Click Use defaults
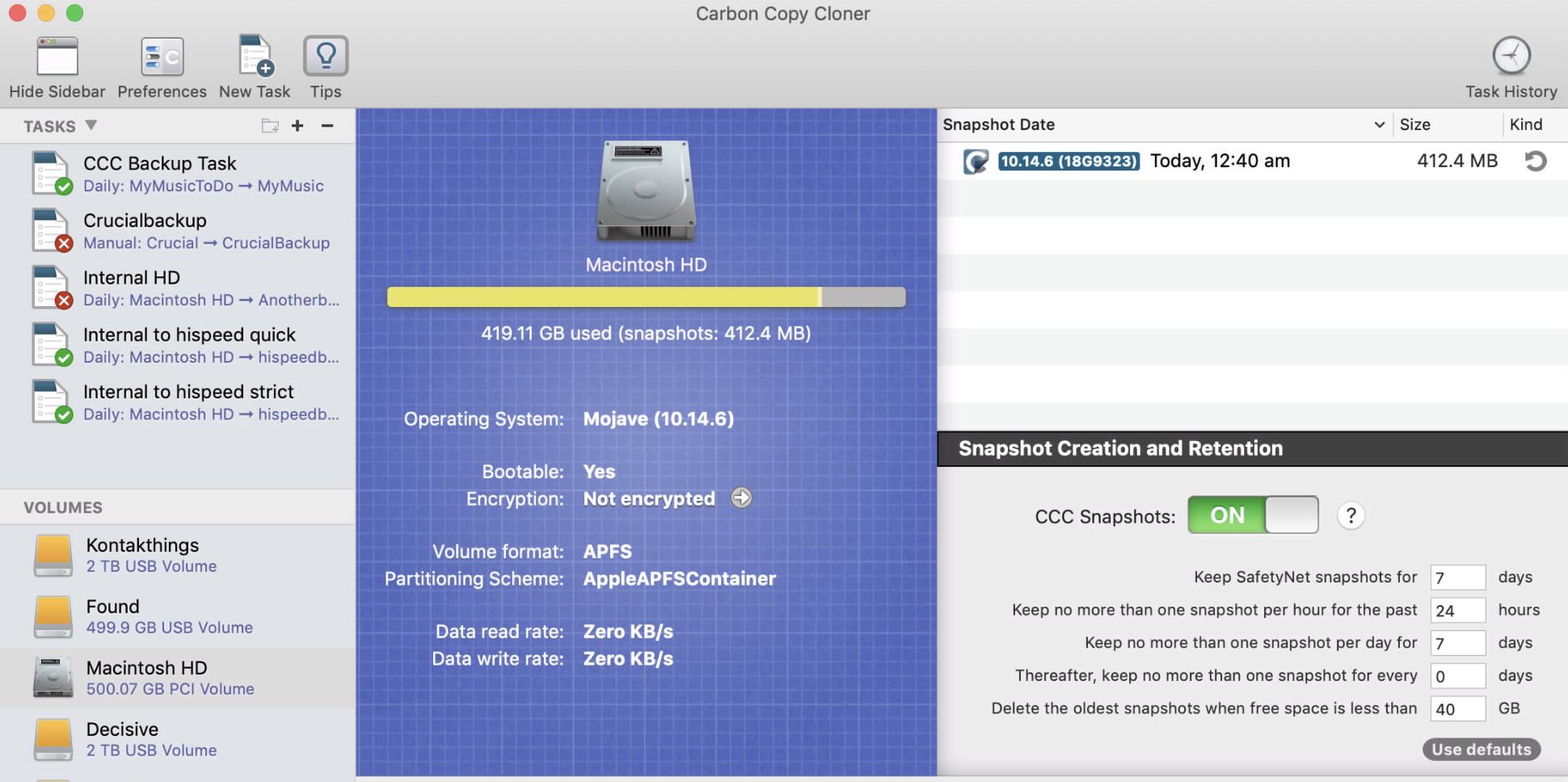The width and height of the screenshot is (1568, 782). (x=1482, y=749)
